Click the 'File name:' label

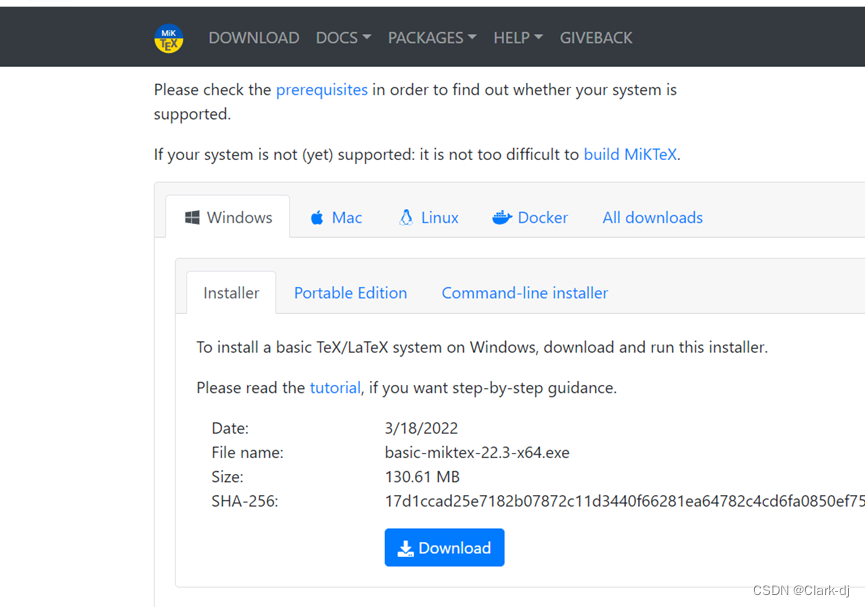247,452
